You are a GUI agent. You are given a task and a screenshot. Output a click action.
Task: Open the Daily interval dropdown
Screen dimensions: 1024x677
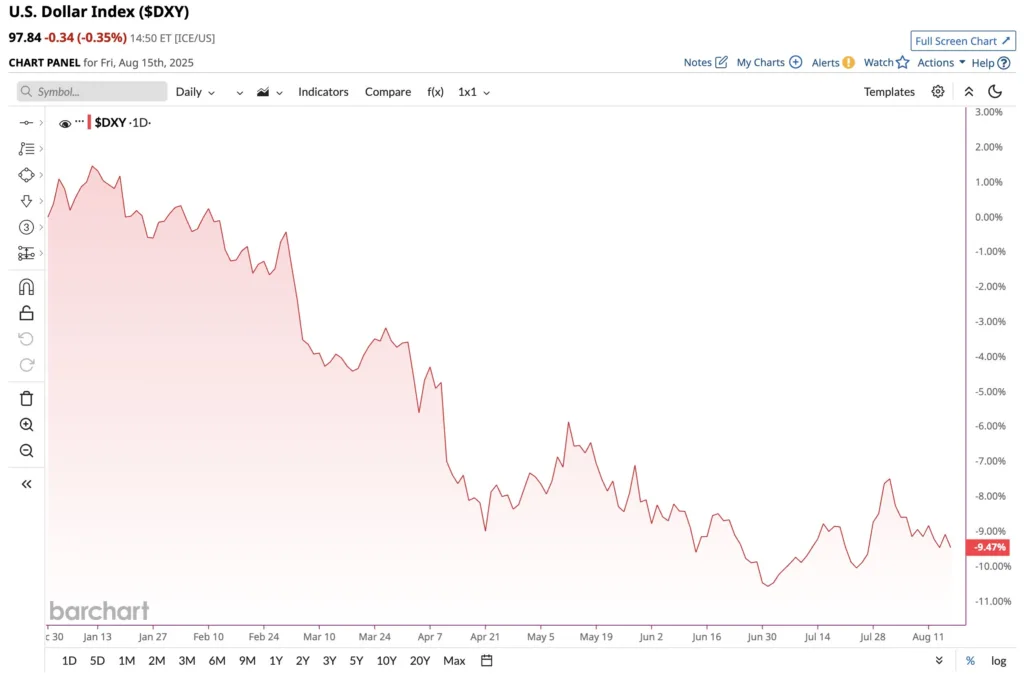tap(195, 92)
